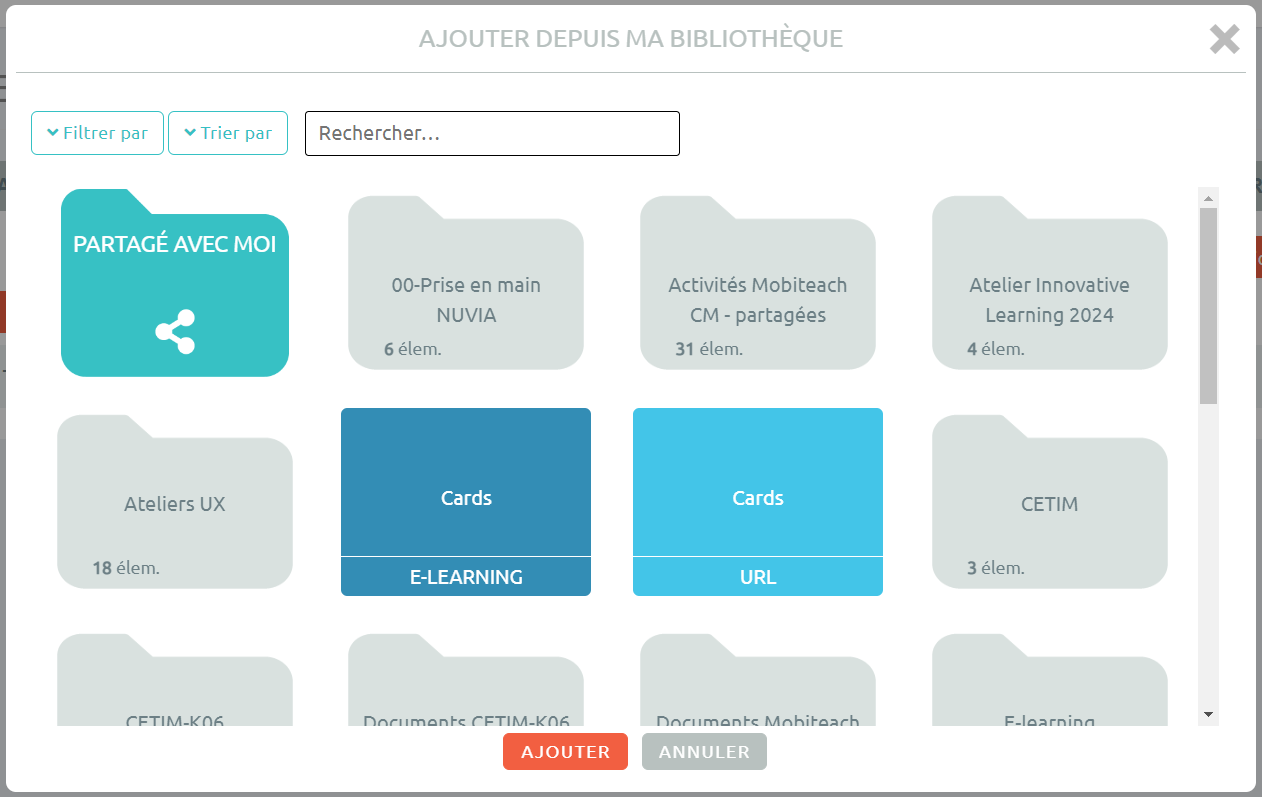Open the 00-Prise en main NUVIA folder
The image size is (1262, 797).
point(466,283)
